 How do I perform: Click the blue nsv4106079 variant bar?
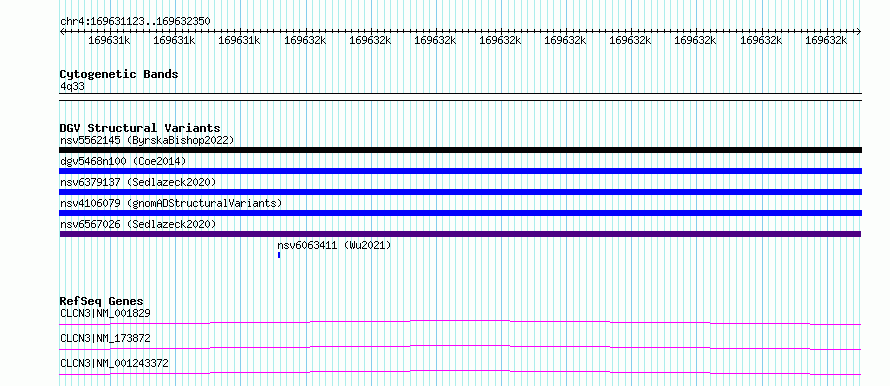click(460, 213)
